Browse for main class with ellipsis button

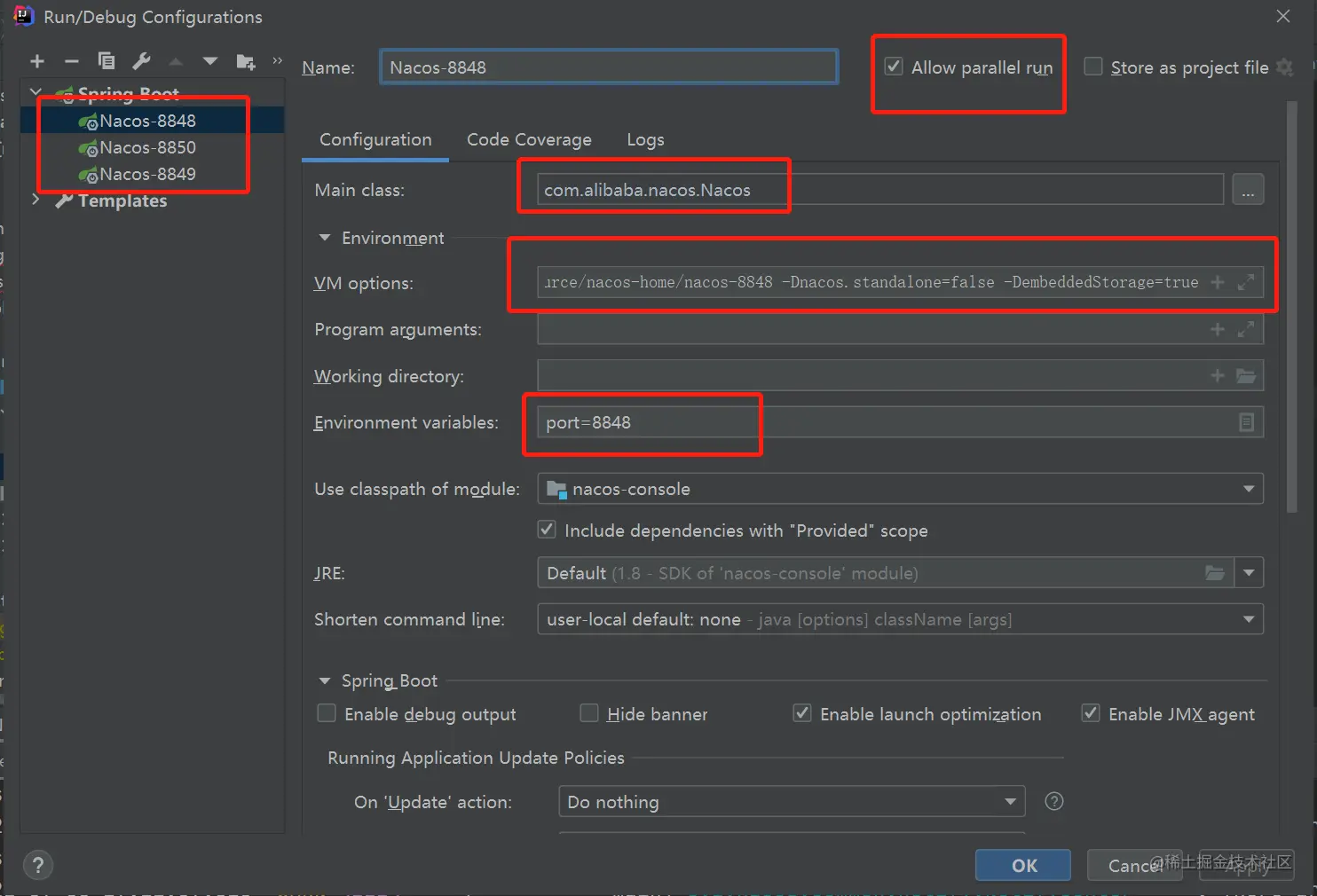[1248, 190]
